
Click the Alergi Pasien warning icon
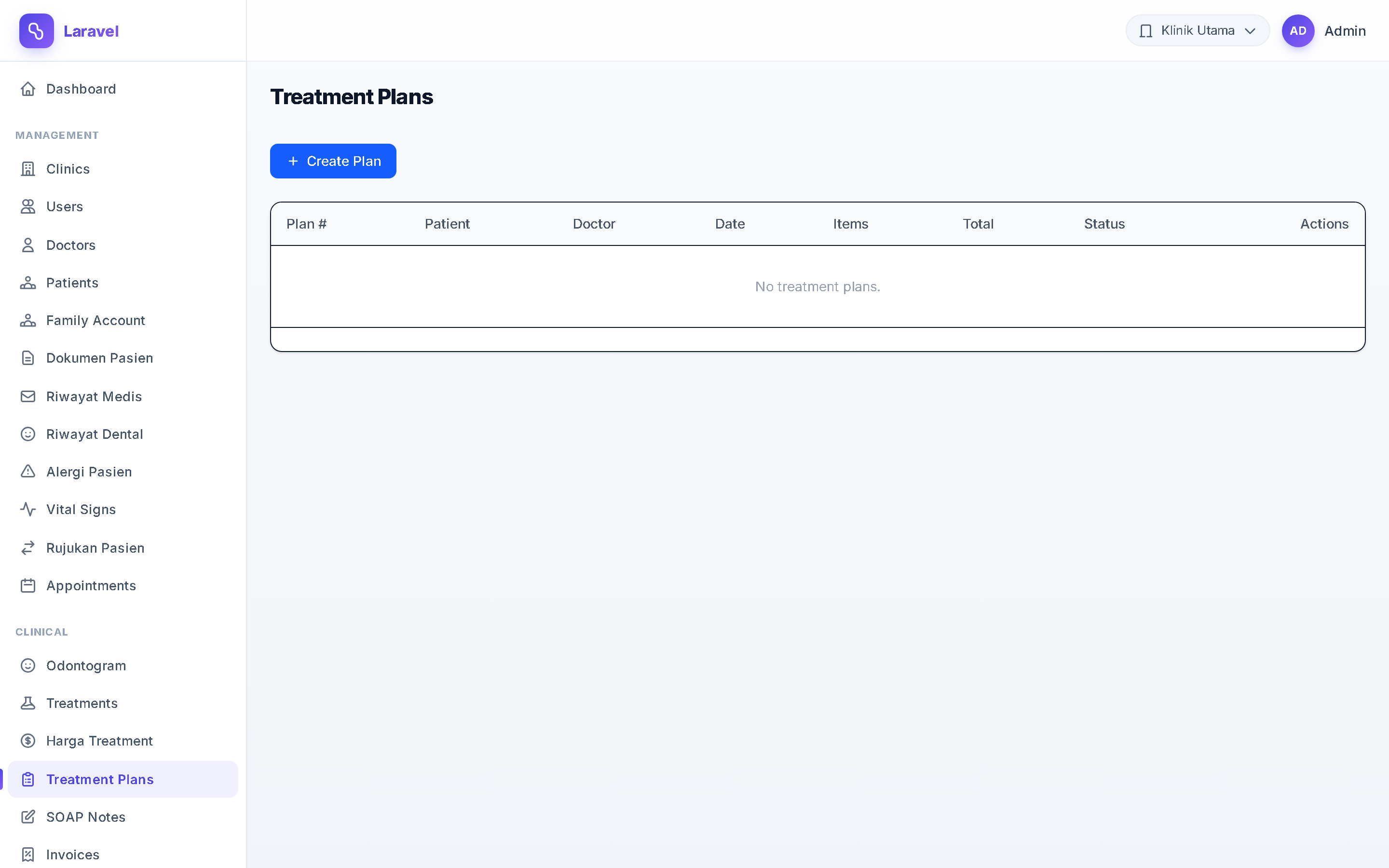[x=27, y=472]
